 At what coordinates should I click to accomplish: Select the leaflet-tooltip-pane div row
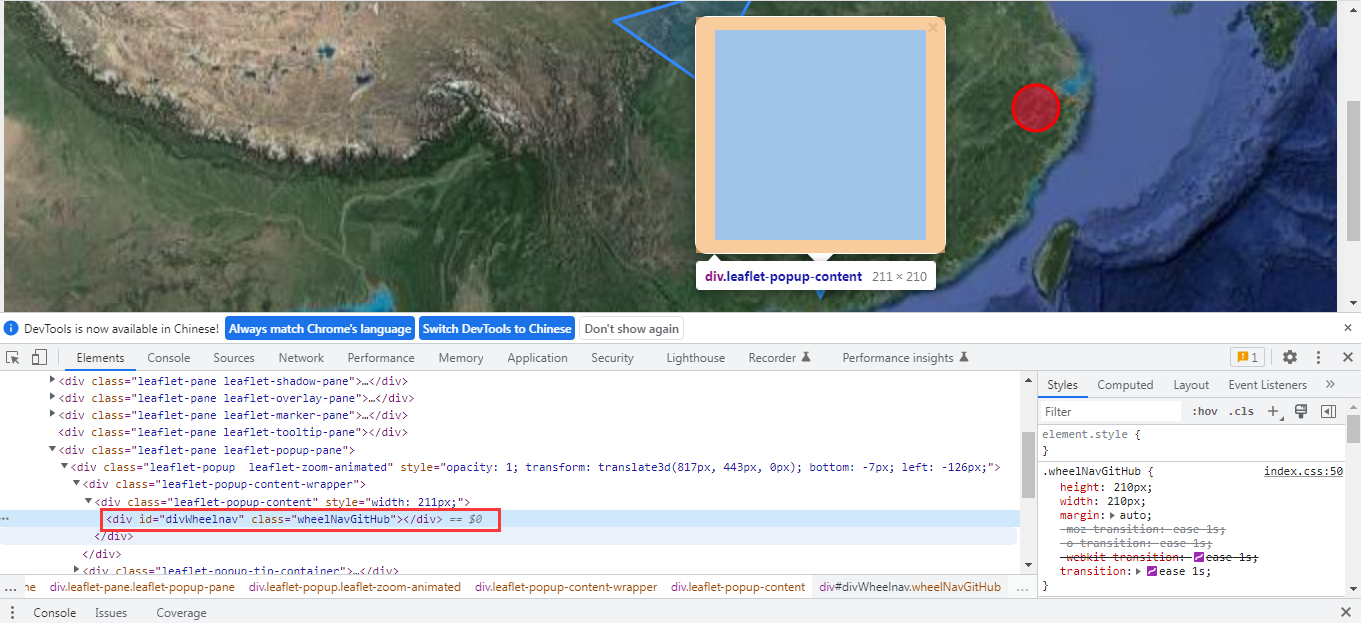pos(233,432)
